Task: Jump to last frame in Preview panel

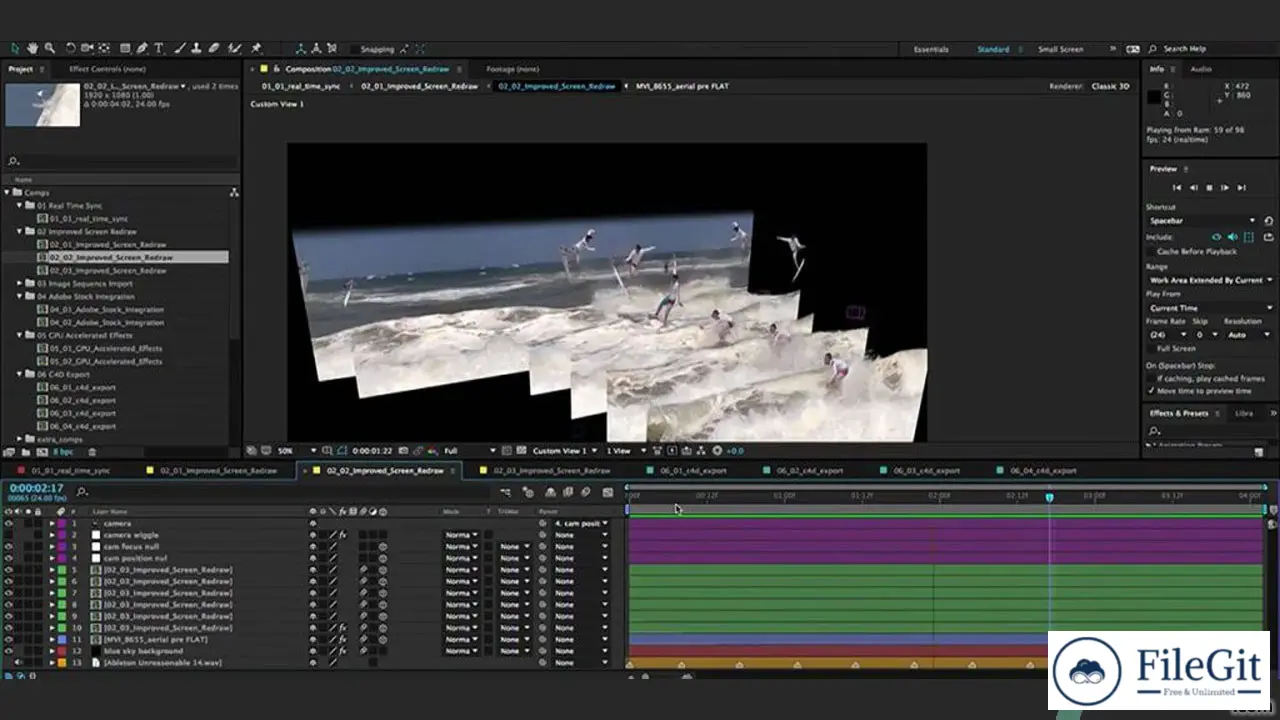Action: [1241, 187]
